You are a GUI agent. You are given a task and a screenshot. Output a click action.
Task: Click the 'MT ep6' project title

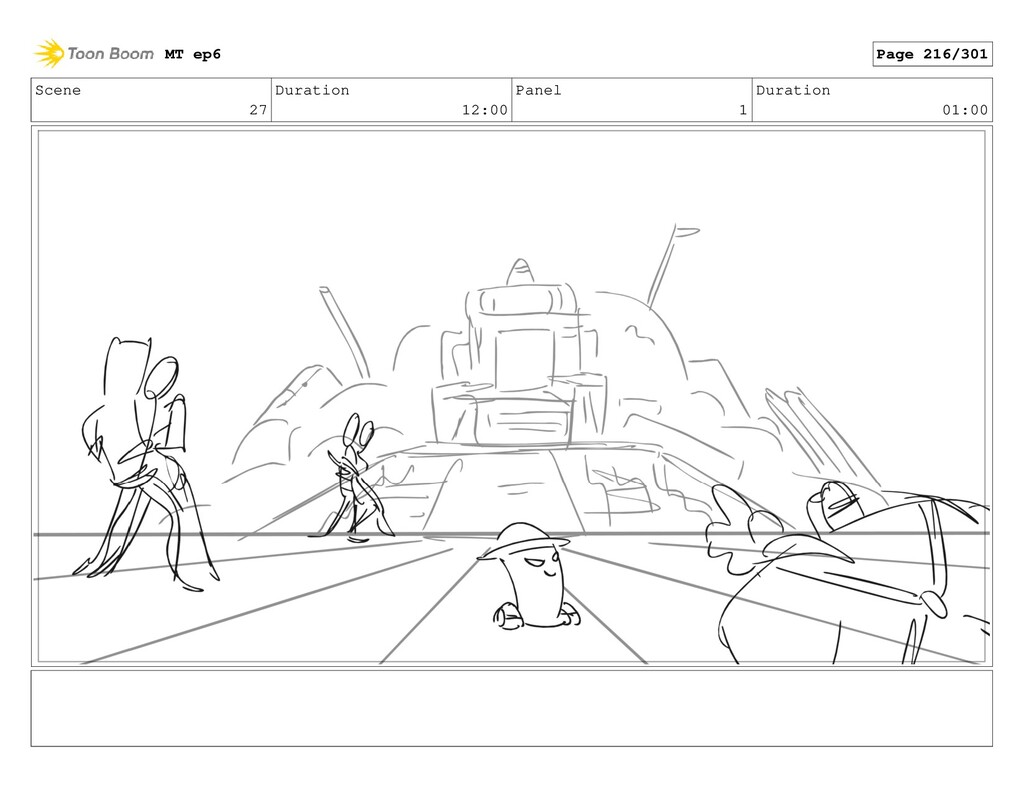pyautogui.click(x=193, y=54)
